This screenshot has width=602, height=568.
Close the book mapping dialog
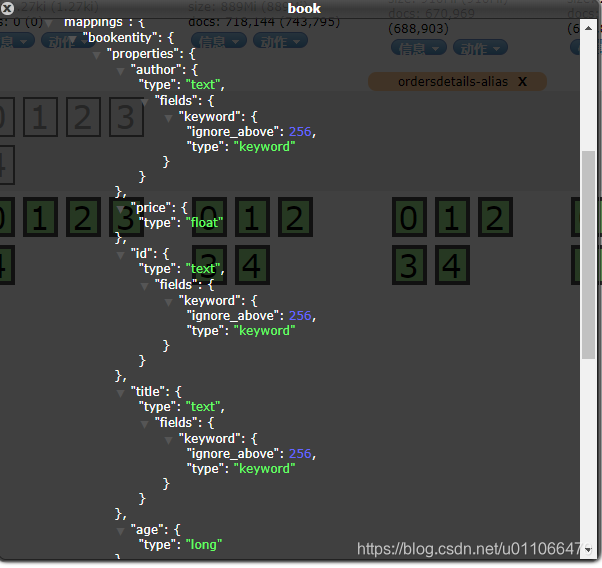coord(7,8)
